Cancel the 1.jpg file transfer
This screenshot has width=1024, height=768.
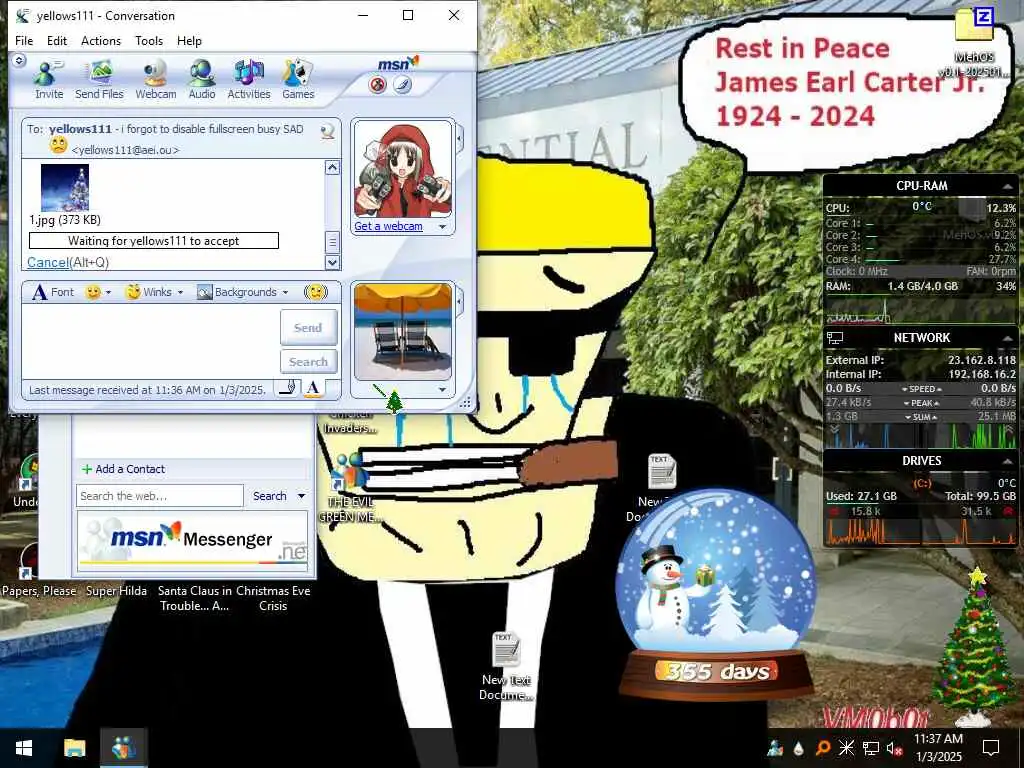pos(48,263)
